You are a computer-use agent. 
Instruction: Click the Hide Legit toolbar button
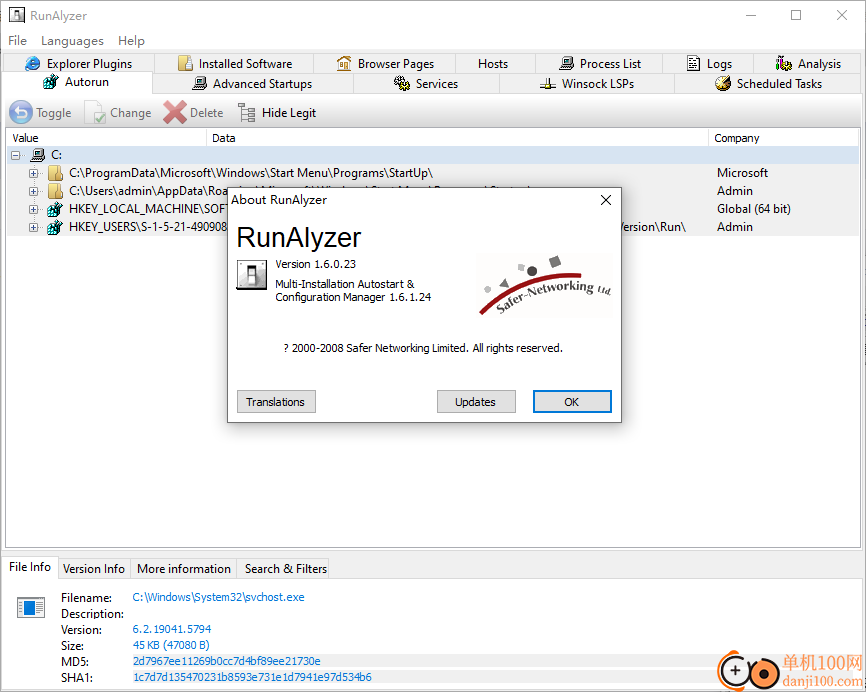[x=277, y=113]
